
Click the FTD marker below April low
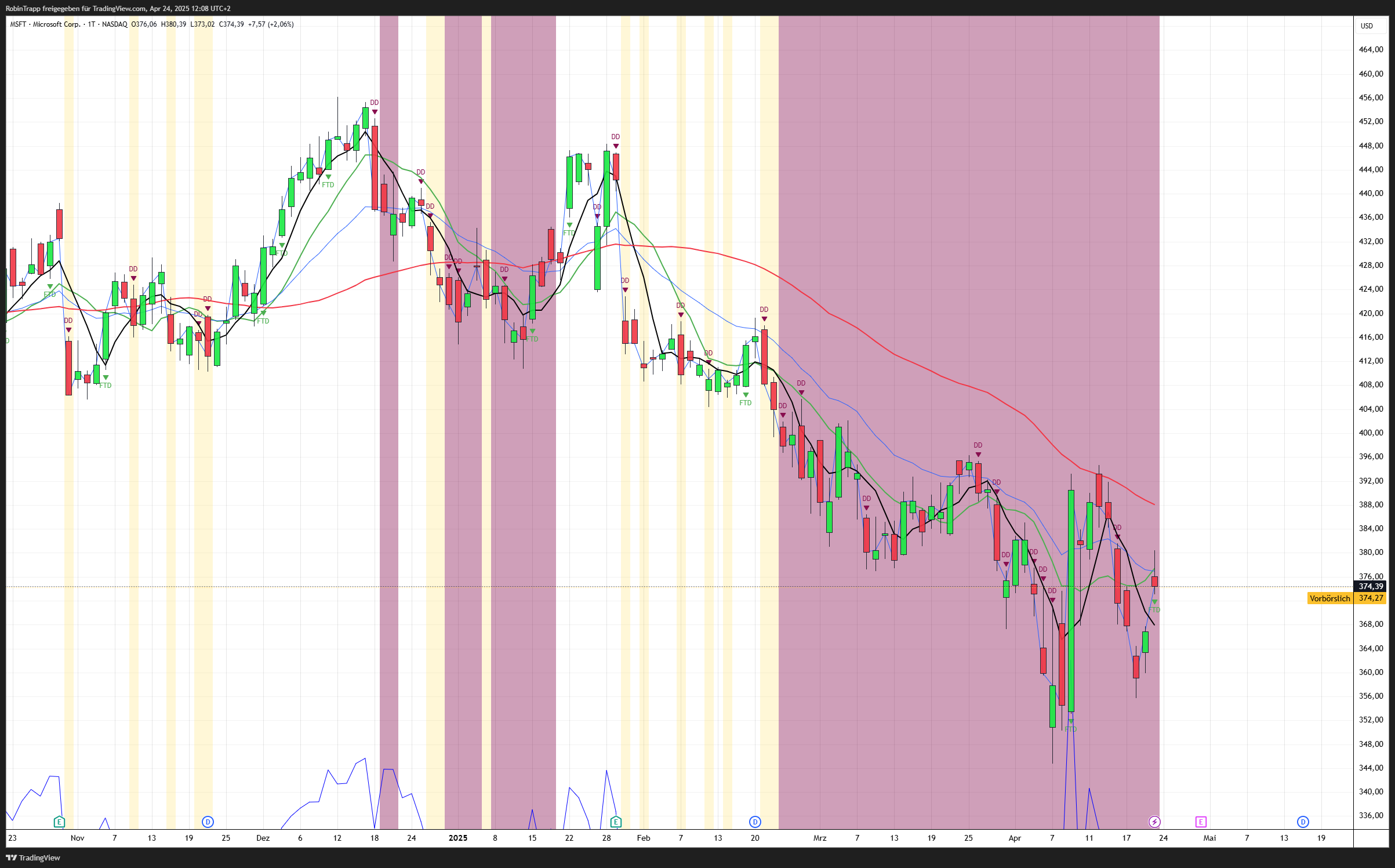click(x=1070, y=729)
